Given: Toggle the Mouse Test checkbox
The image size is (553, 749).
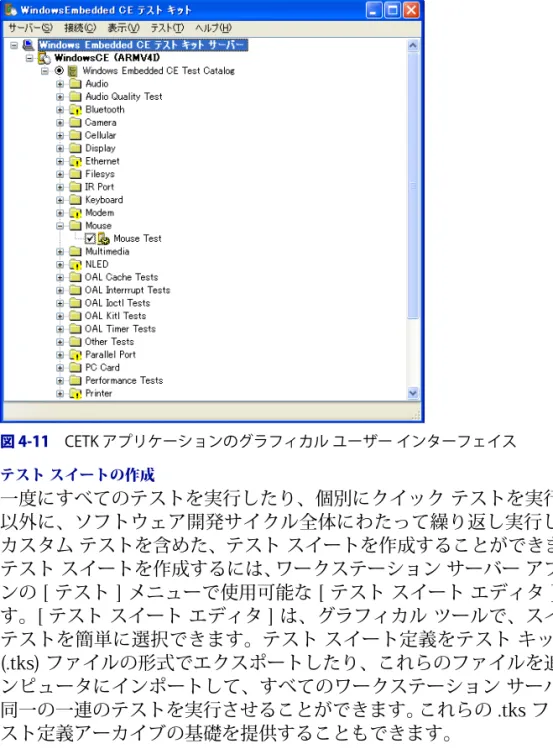Looking at the screenshot, I should [x=90, y=238].
